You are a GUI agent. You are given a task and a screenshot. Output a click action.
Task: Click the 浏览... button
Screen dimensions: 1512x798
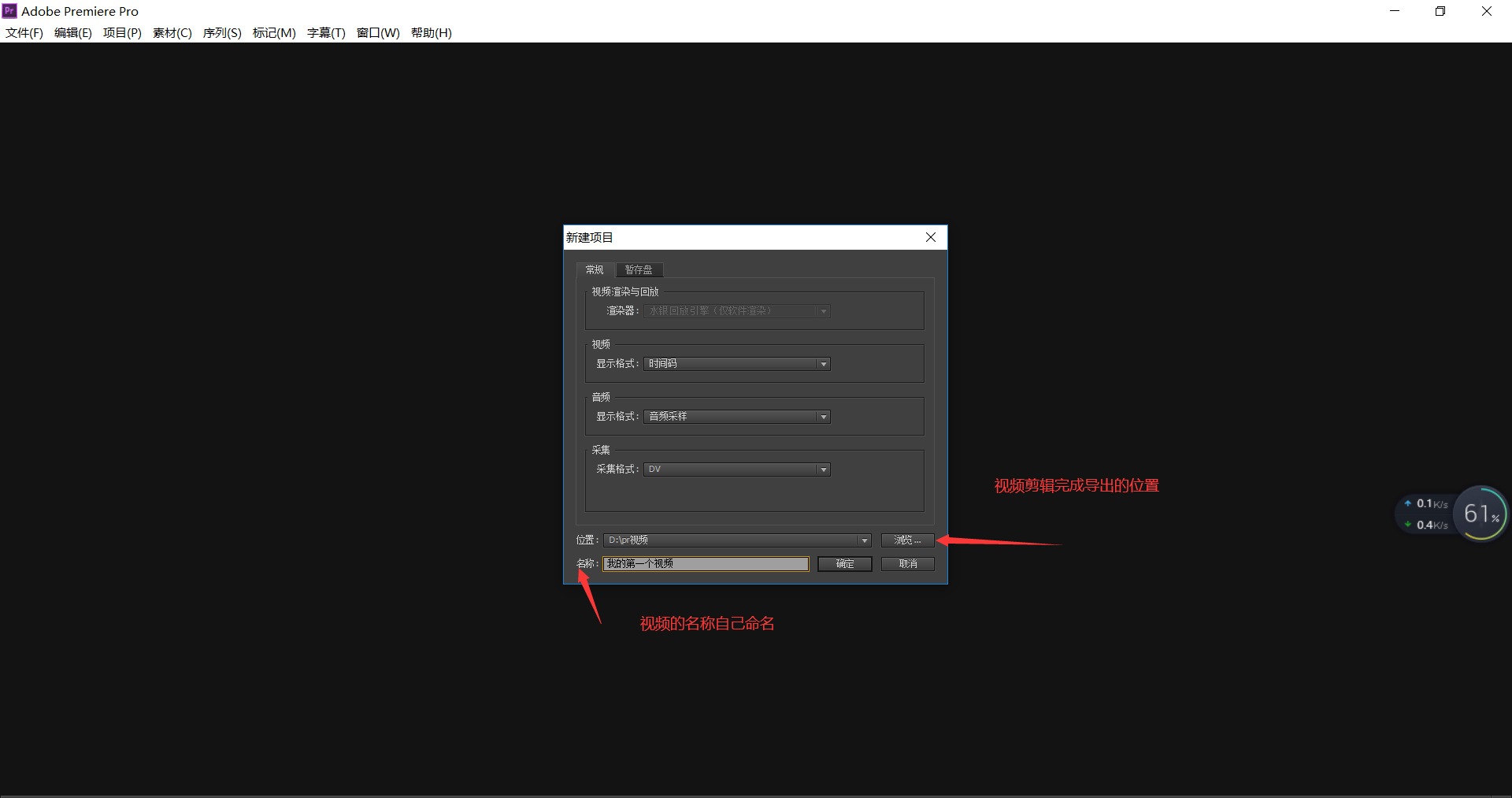(x=907, y=540)
